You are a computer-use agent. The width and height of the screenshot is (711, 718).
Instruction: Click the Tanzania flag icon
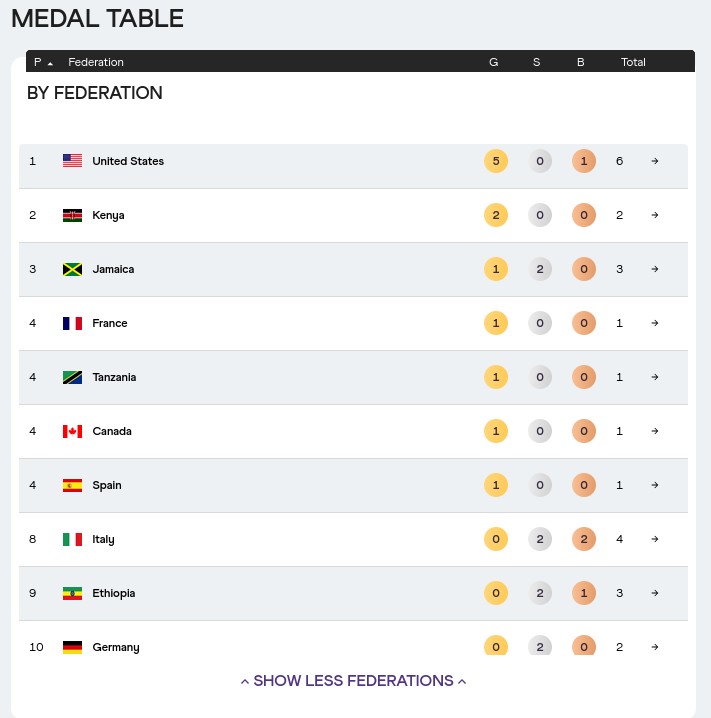[x=72, y=377]
